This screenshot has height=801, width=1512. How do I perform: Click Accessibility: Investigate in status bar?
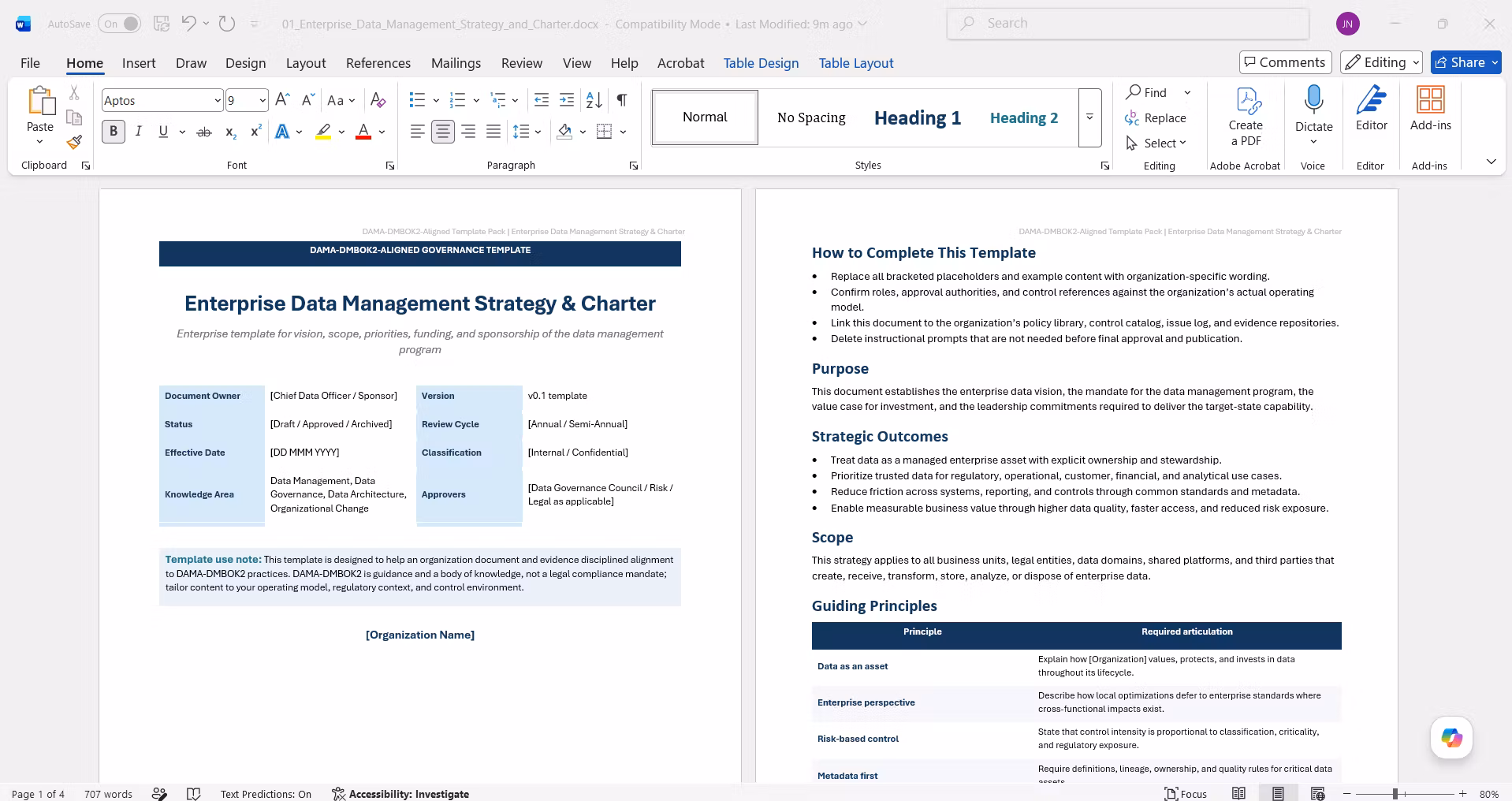(400, 793)
